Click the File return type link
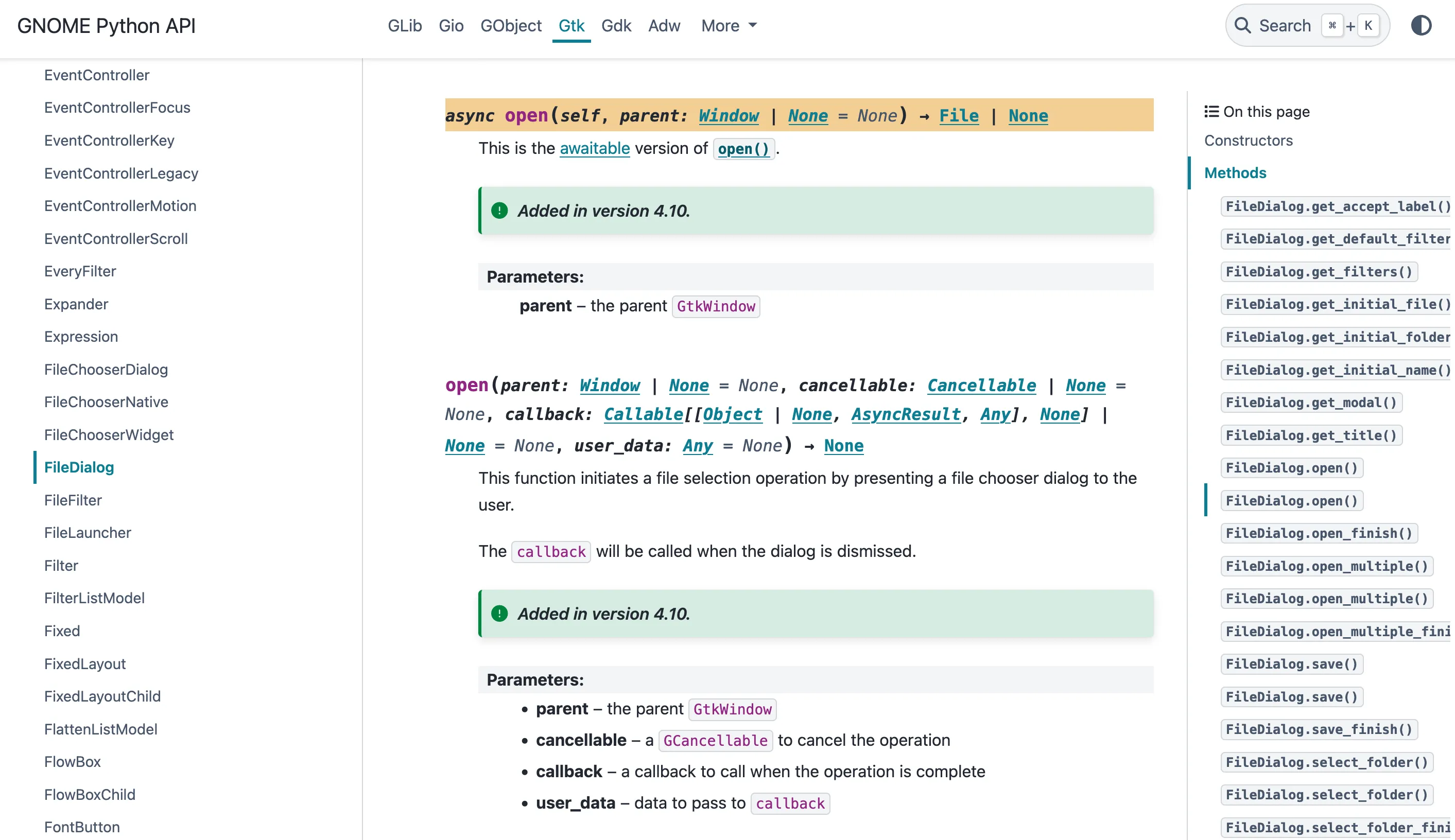The height and width of the screenshot is (840, 1455). click(958, 116)
